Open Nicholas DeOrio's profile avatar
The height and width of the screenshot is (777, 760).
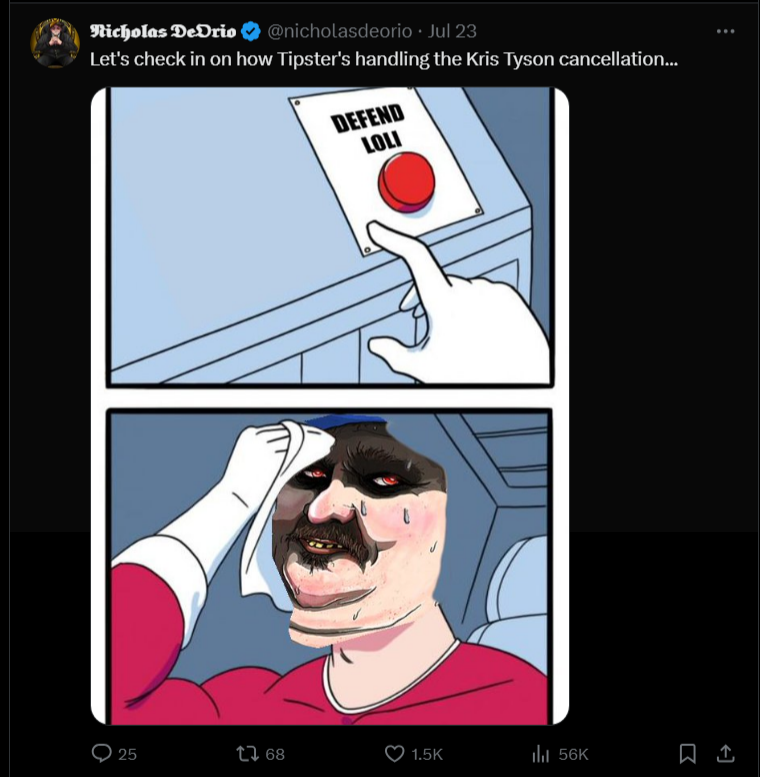(55, 43)
